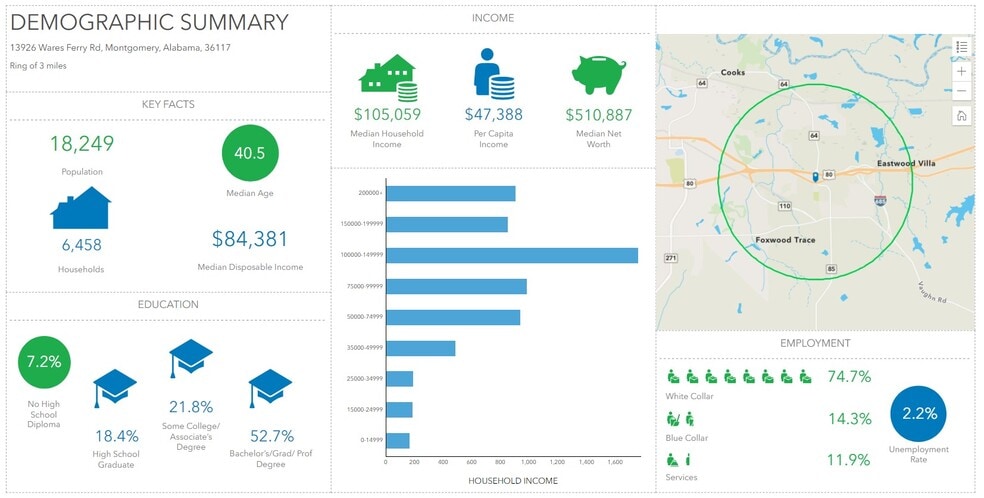Open the map legend list icon

click(x=961, y=47)
